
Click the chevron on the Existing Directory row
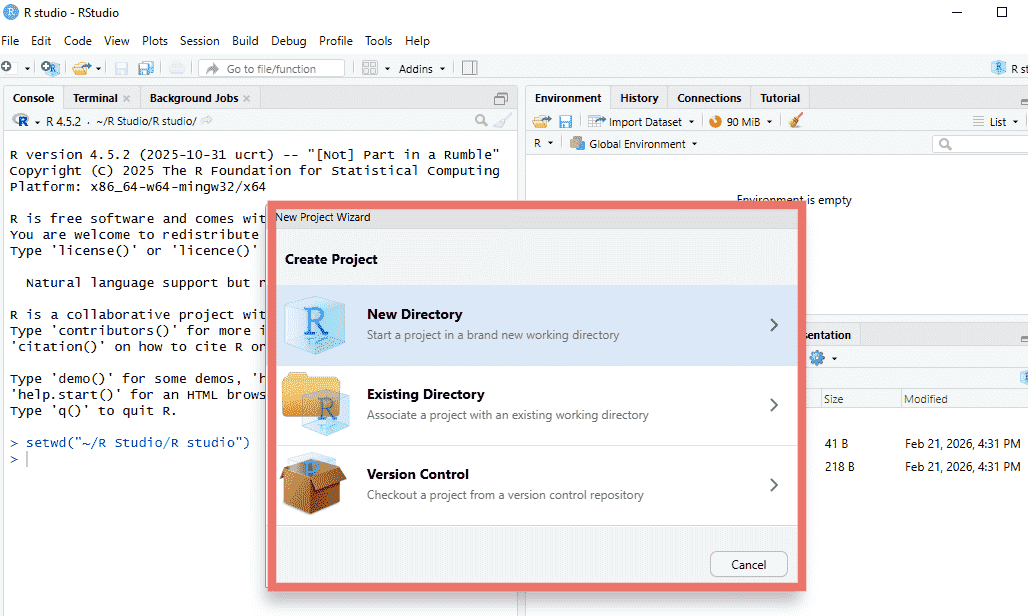774,405
